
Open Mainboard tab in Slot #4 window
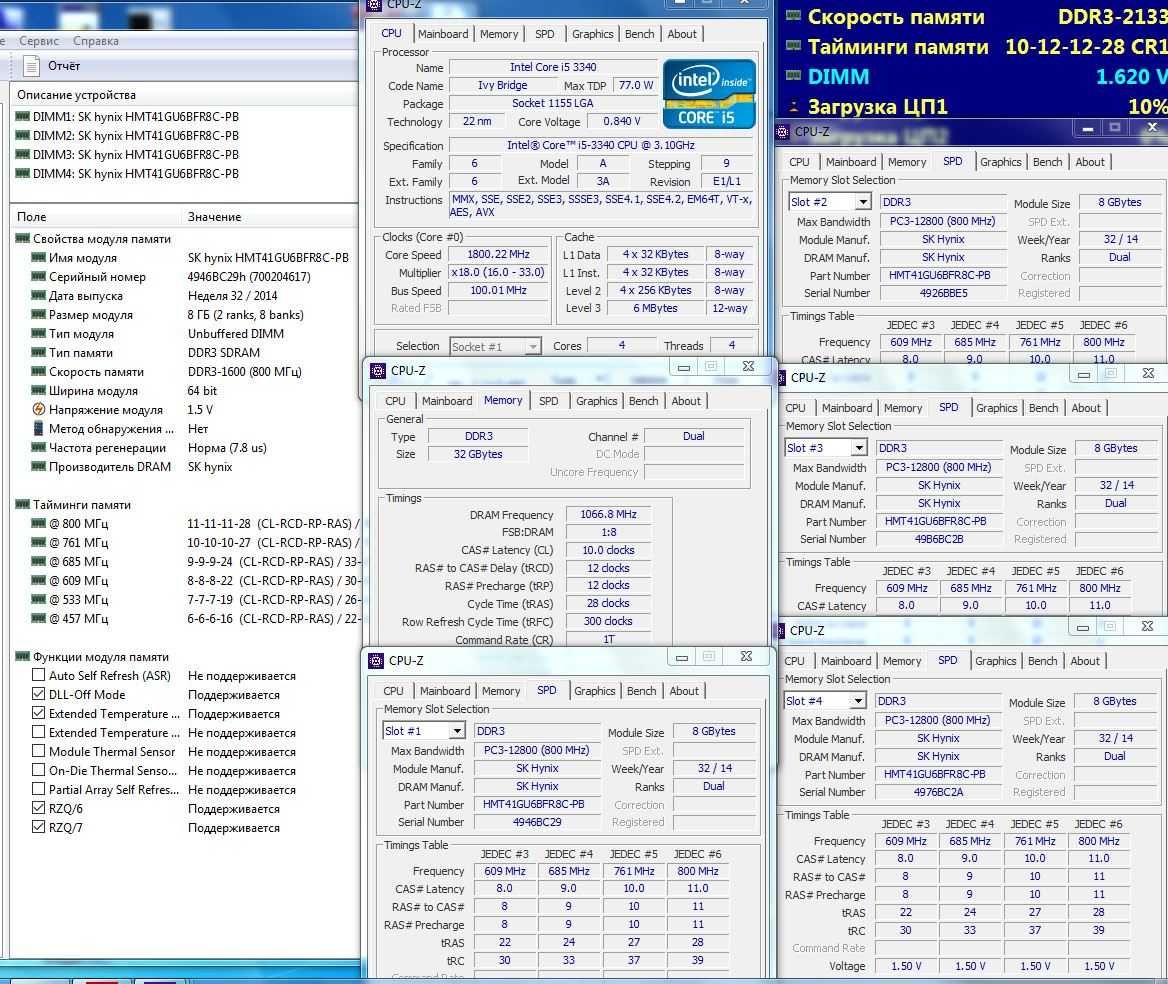[x=845, y=661]
